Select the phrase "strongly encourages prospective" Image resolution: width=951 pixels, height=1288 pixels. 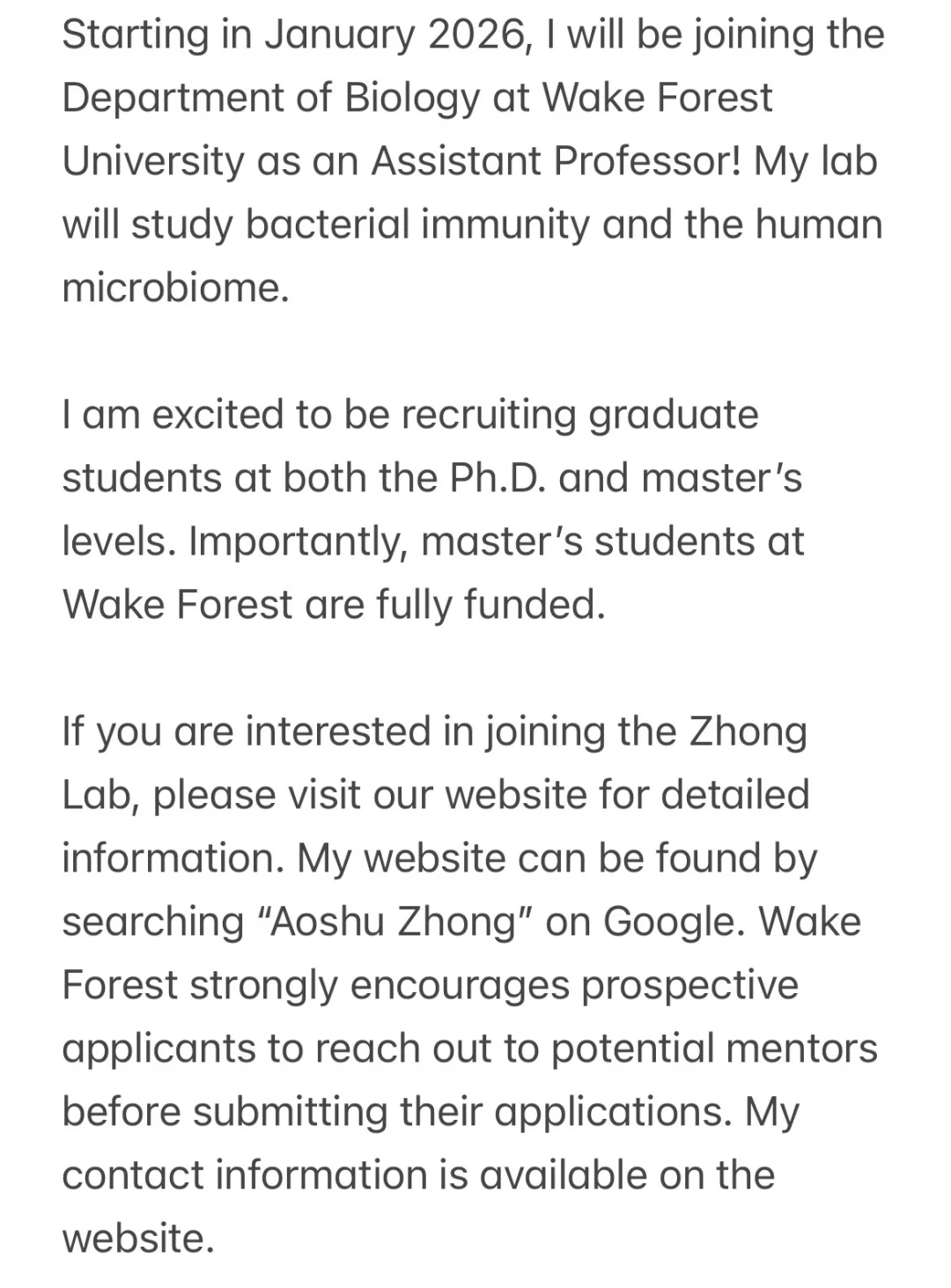pyautogui.click(x=494, y=986)
